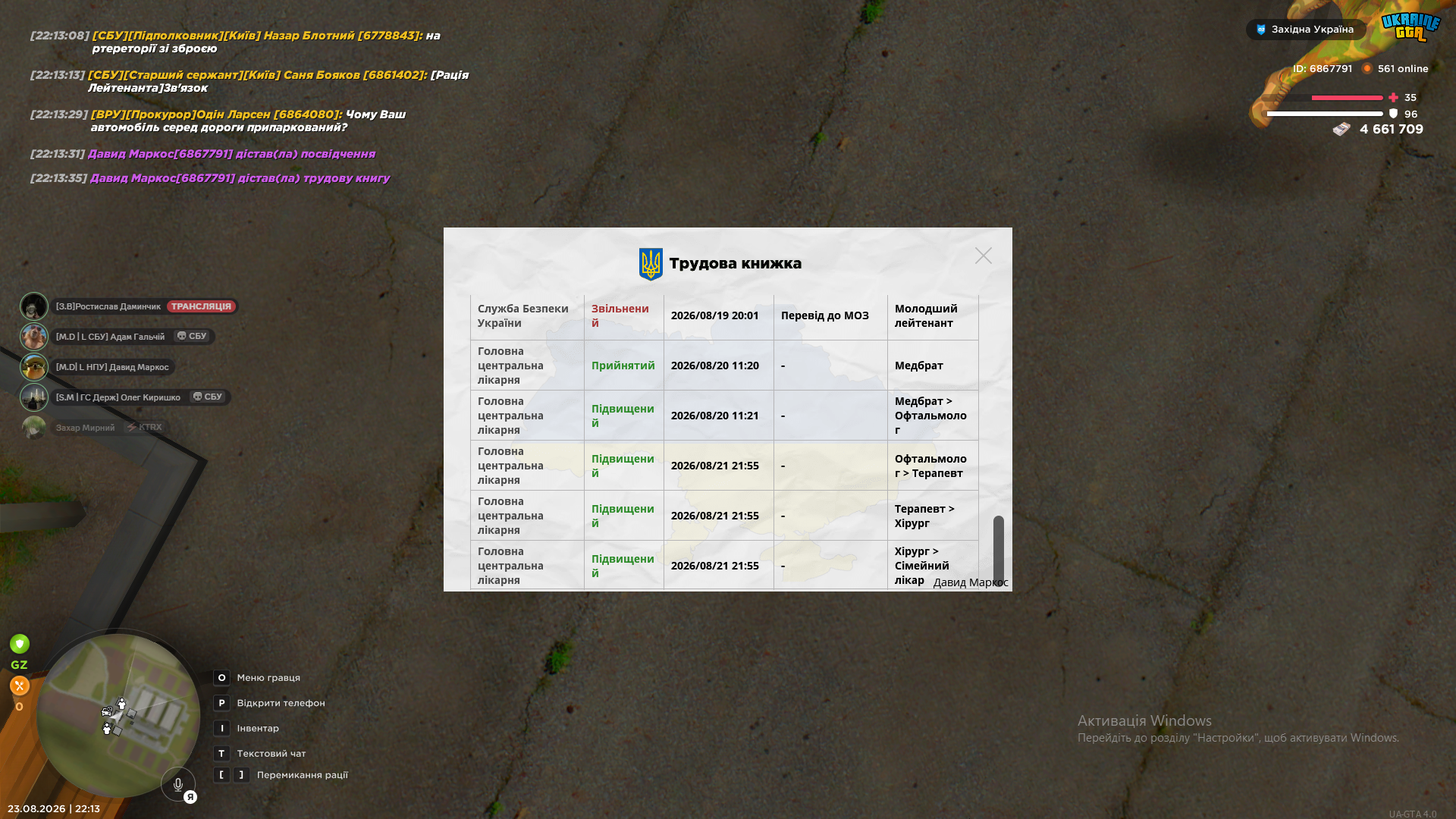Click the СБУ badge next to Олег Киришко
1456x819 pixels.
(208, 397)
